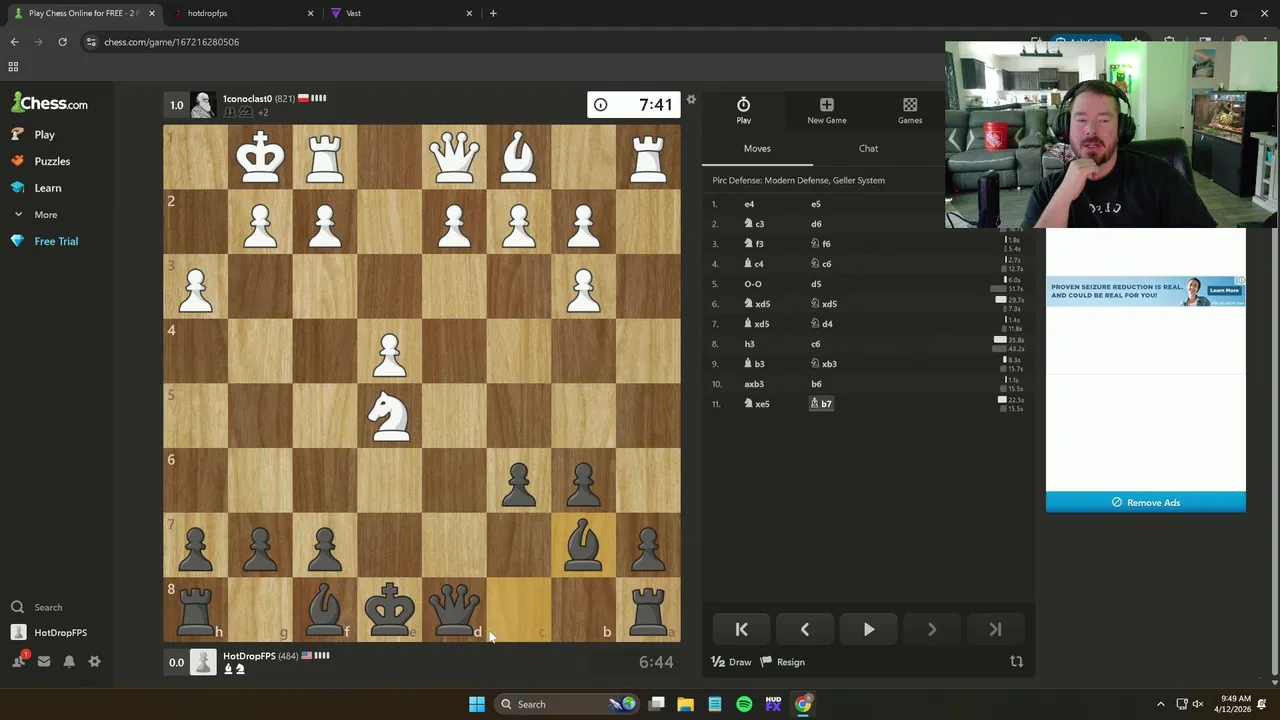Screen dimensions: 1280x720
Task: Open sidebar settings gear icon
Action: 94,661
